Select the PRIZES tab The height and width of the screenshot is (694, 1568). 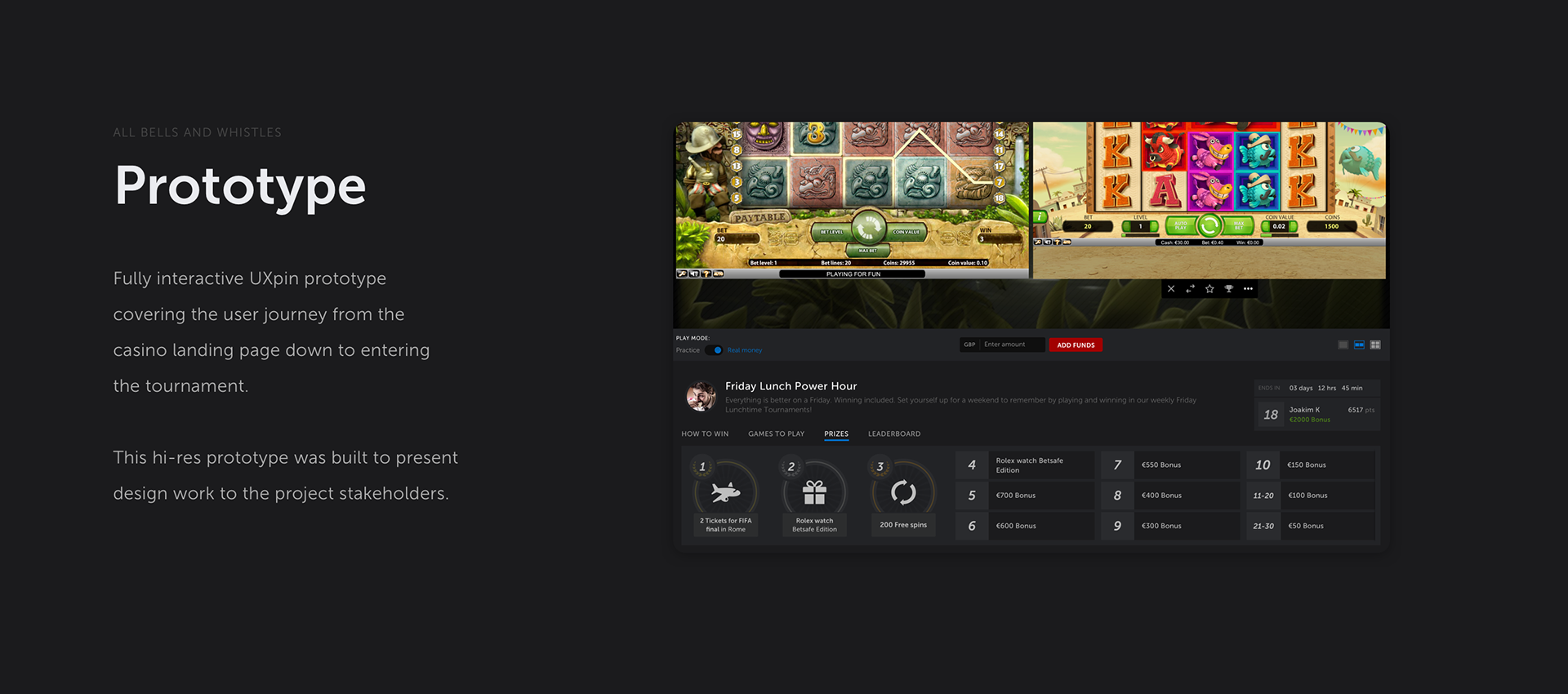tap(836, 434)
